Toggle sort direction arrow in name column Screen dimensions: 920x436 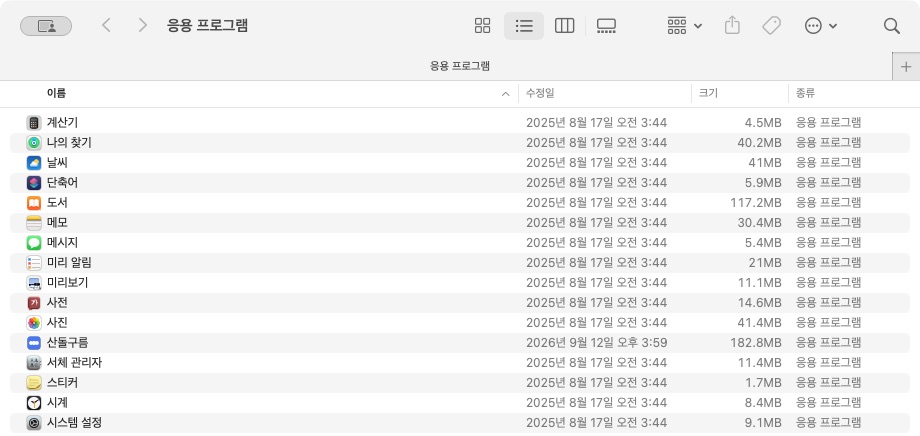(x=506, y=94)
